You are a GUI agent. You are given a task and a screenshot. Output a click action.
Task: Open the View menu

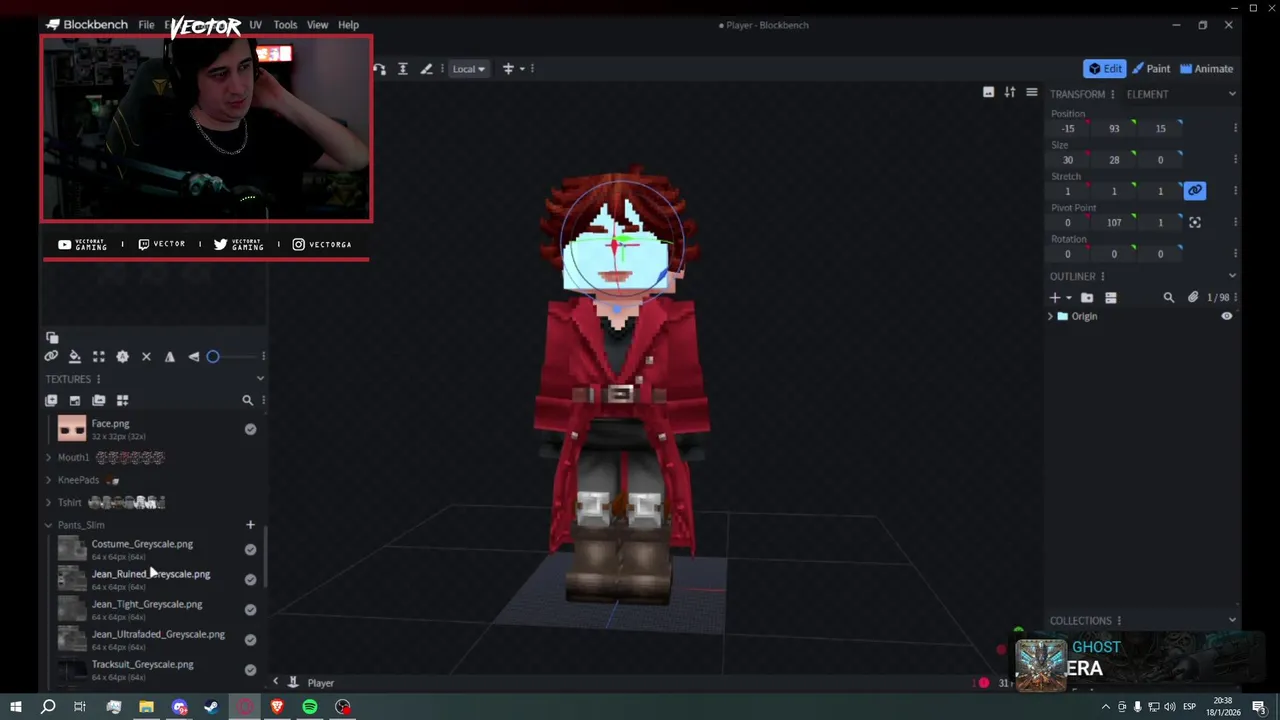[x=317, y=25]
